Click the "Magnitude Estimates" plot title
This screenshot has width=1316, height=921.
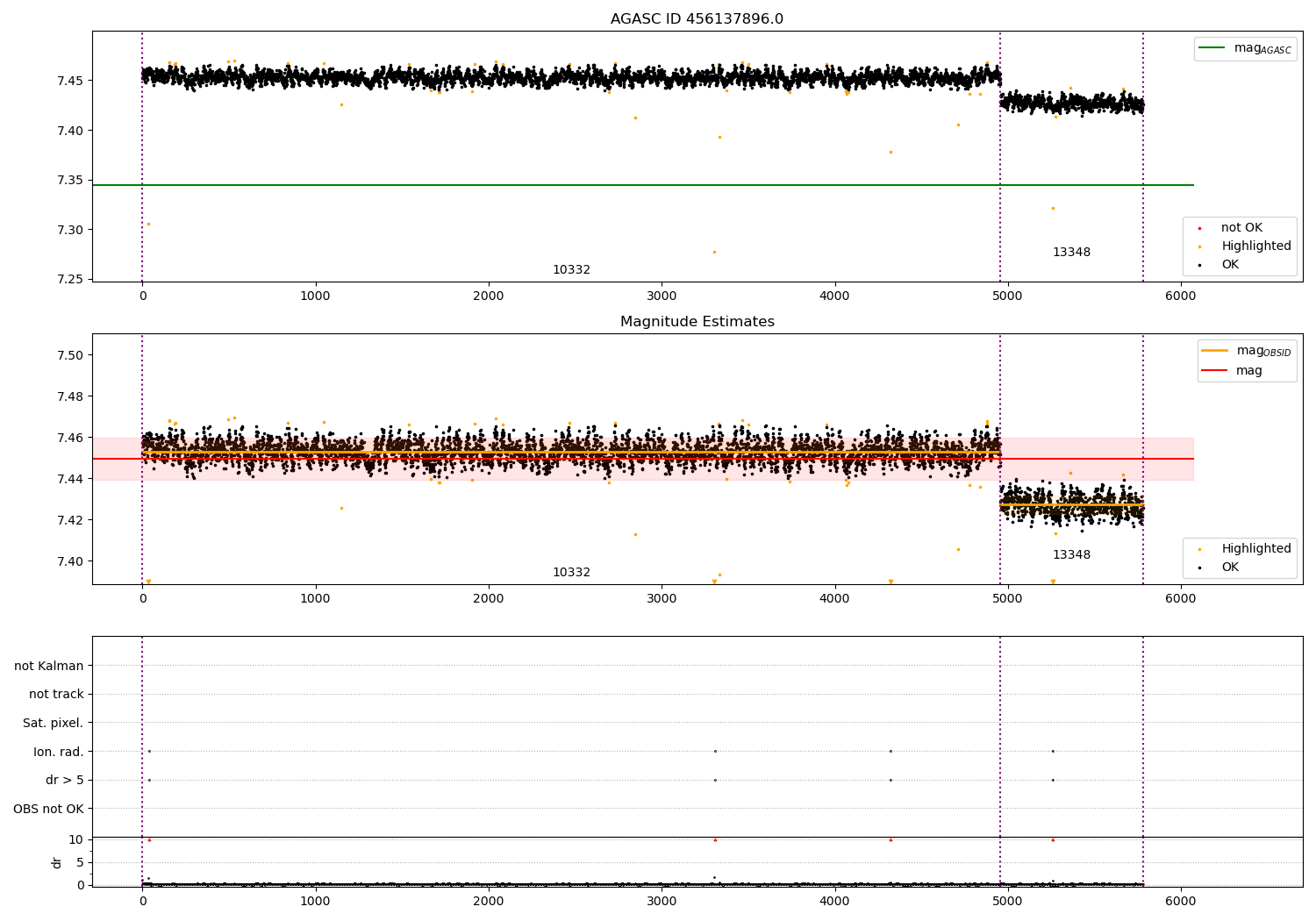click(697, 322)
